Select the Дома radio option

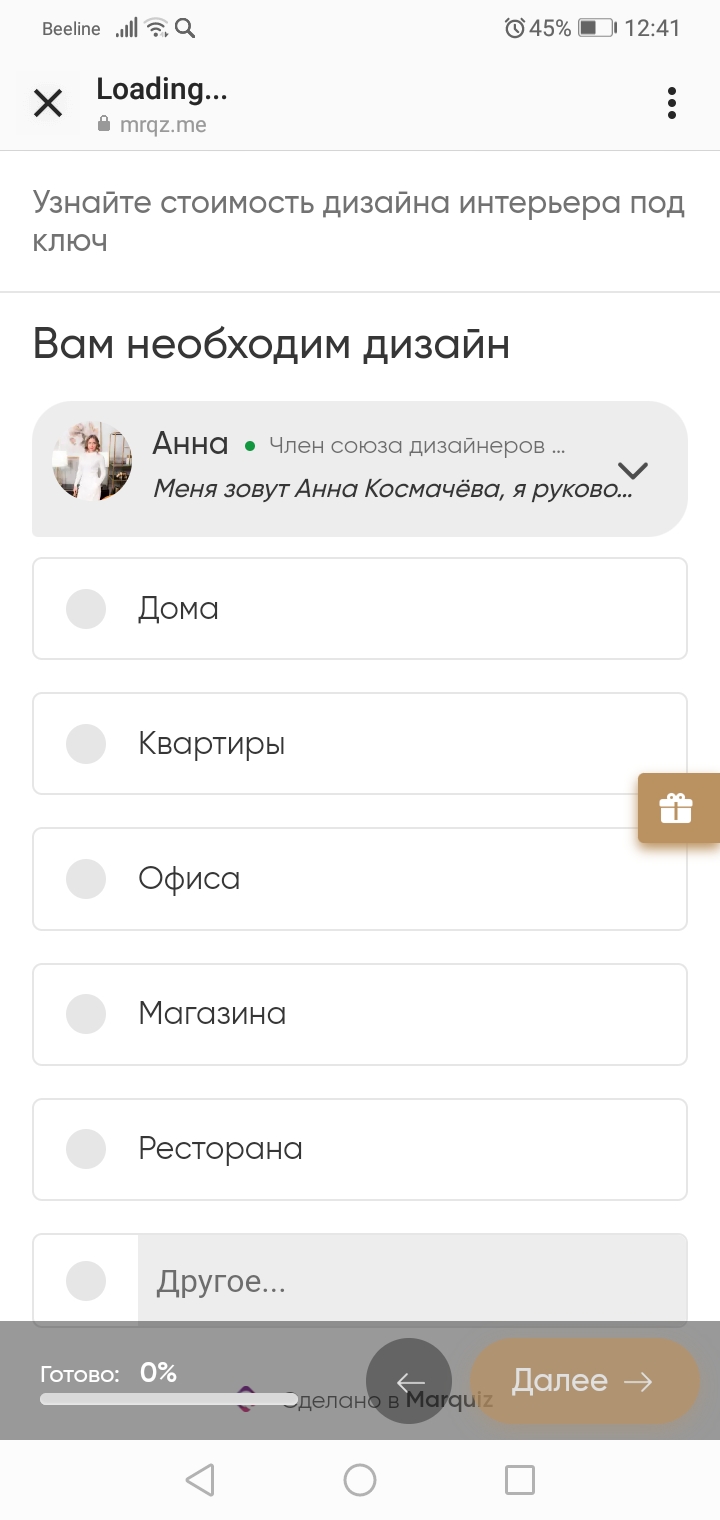360,608
